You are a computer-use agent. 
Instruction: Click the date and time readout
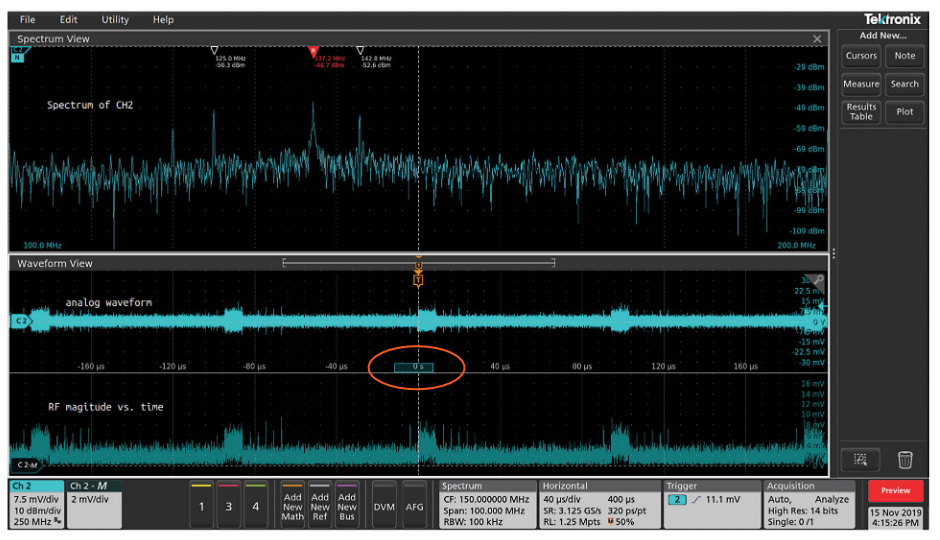click(x=896, y=517)
